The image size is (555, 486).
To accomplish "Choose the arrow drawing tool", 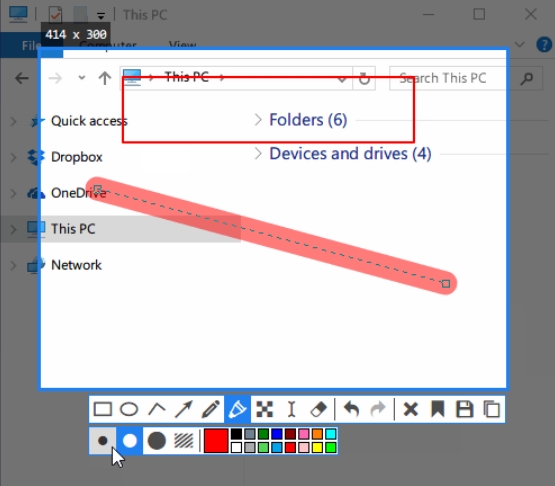I will (184, 410).
